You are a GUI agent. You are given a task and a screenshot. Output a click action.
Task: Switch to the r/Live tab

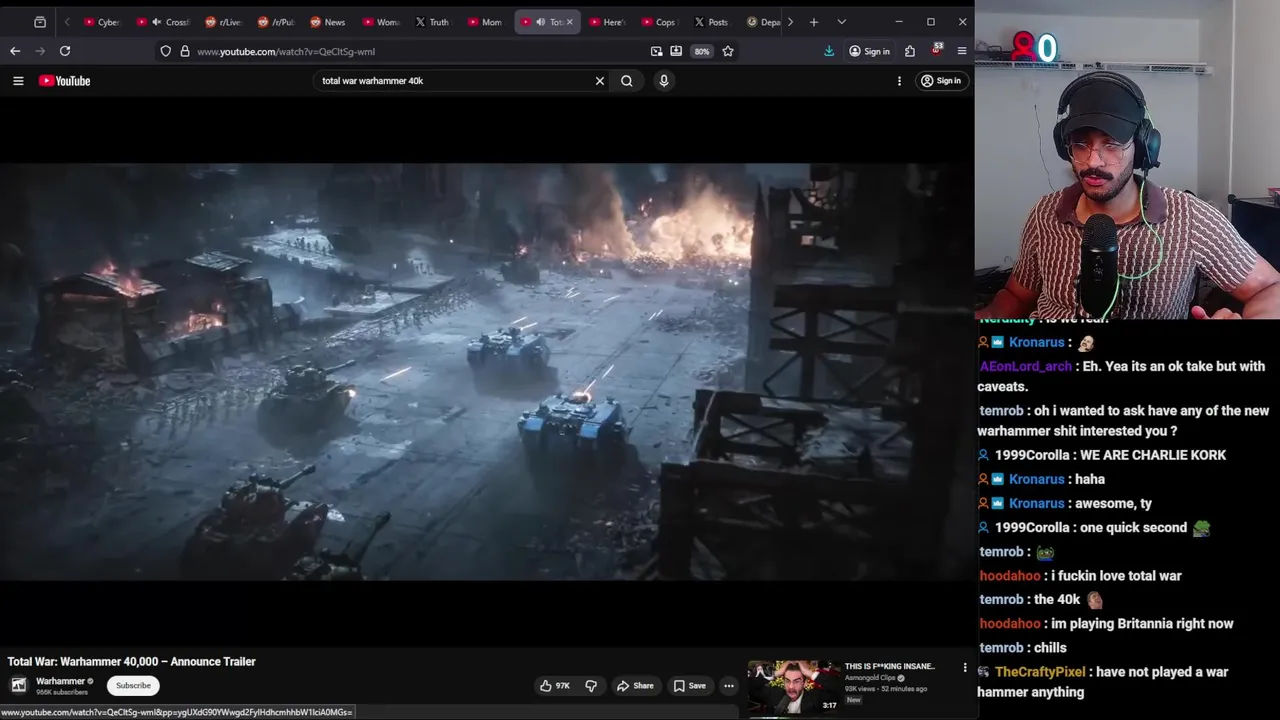point(222,22)
